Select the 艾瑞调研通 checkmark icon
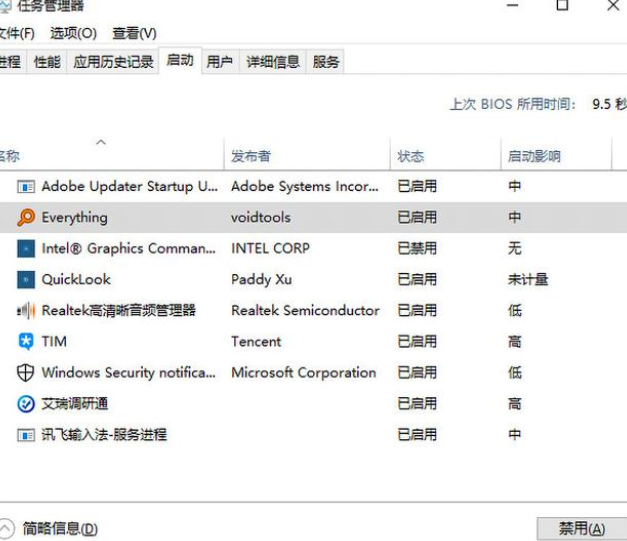The height and width of the screenshot is (541, 627). 26,404
